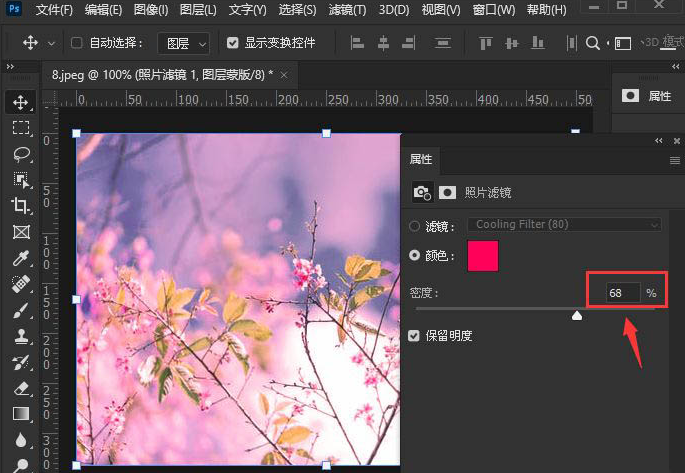Viewport: 685px width, 473px height.
Task: Enable the 自动选择 checkbox
Action: 77,44
